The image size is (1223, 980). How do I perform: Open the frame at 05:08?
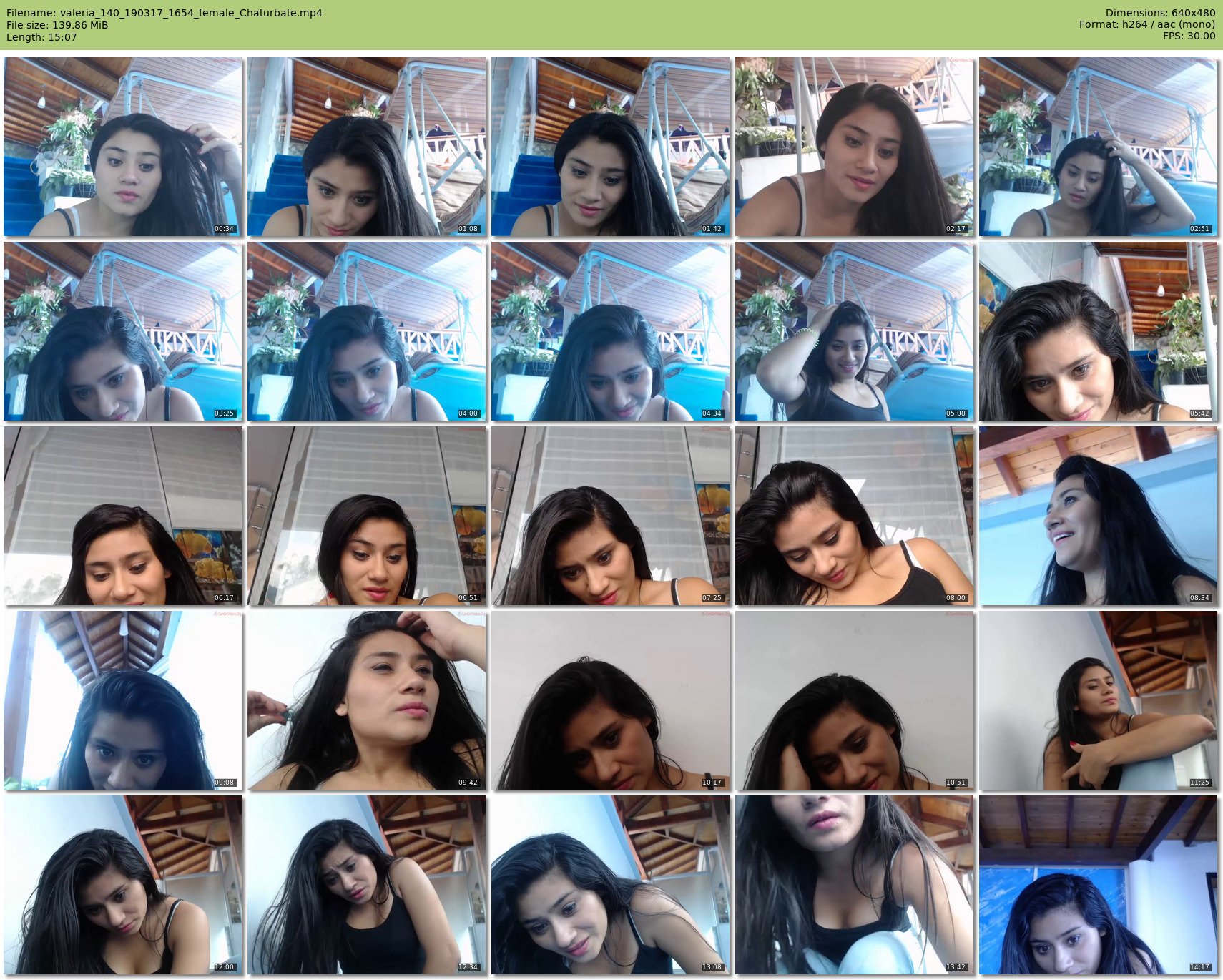[x=855, y=331]
